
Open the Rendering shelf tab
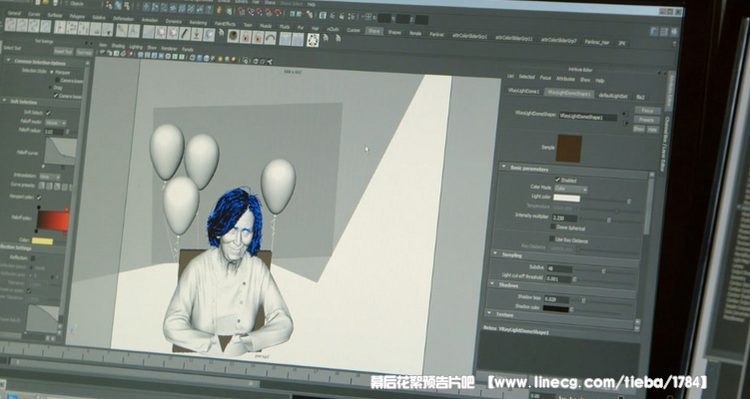click(x=198, y=23)
